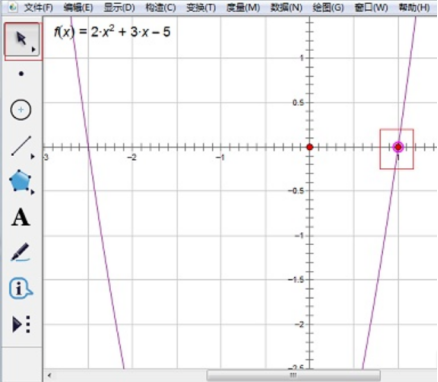Select the Point tool
Image resolution: width=438 pixels, height=382 pixels.
click(21, 74)
